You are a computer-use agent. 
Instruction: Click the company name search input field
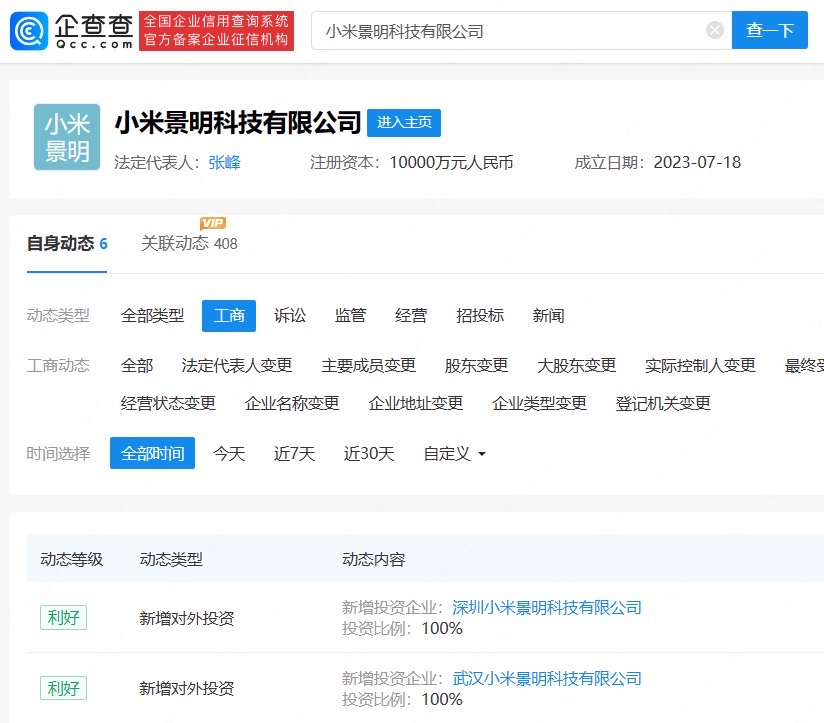pyautogui.click(x=512, y=31)
